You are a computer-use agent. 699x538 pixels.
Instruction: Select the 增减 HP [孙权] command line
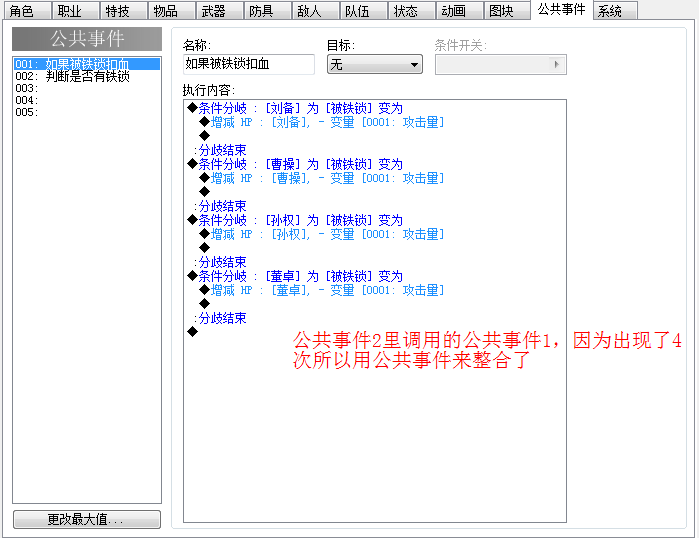322,234
